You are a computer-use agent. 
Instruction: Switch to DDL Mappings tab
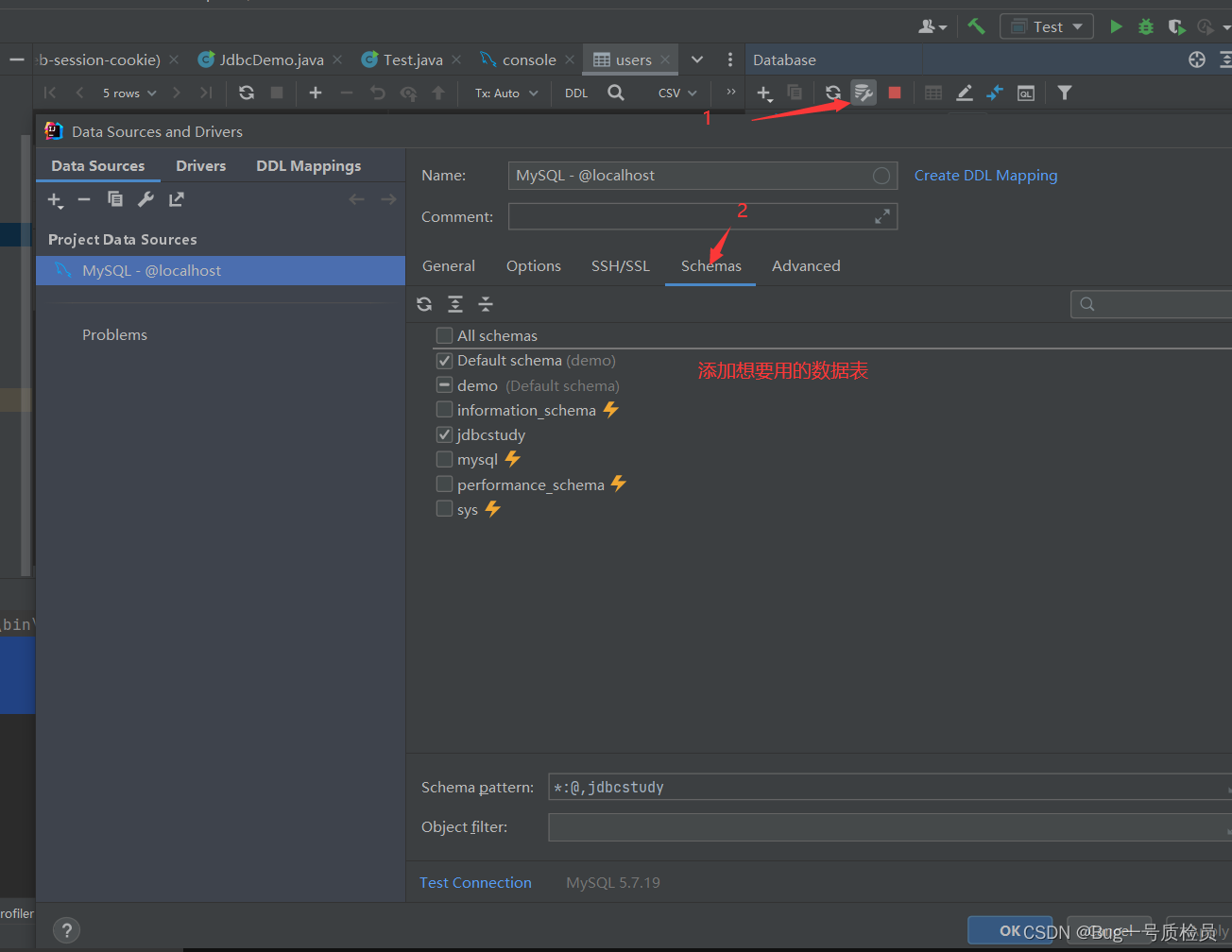coord(309,165)
